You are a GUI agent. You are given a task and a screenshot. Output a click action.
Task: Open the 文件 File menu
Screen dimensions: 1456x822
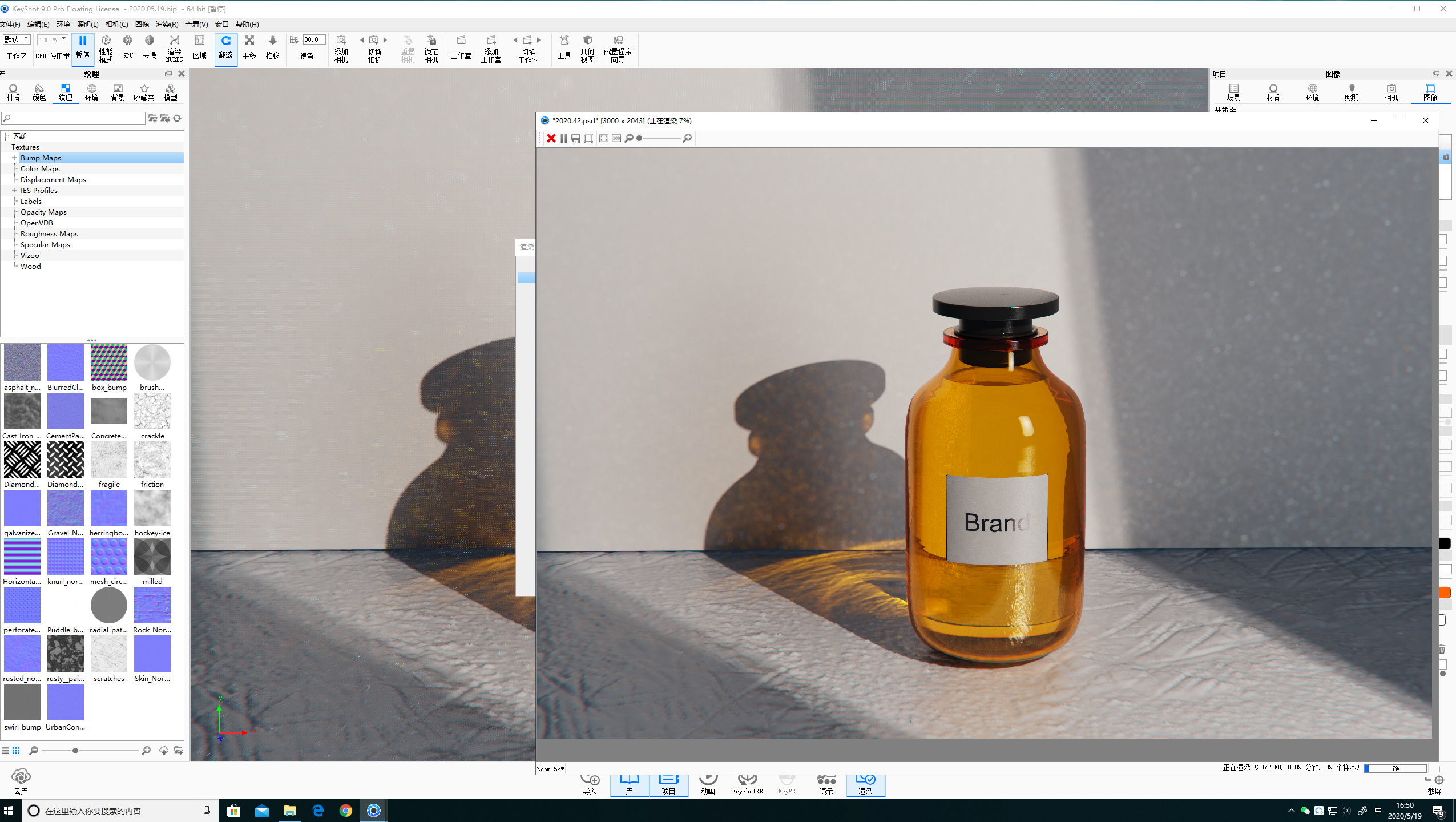[10, 24]
